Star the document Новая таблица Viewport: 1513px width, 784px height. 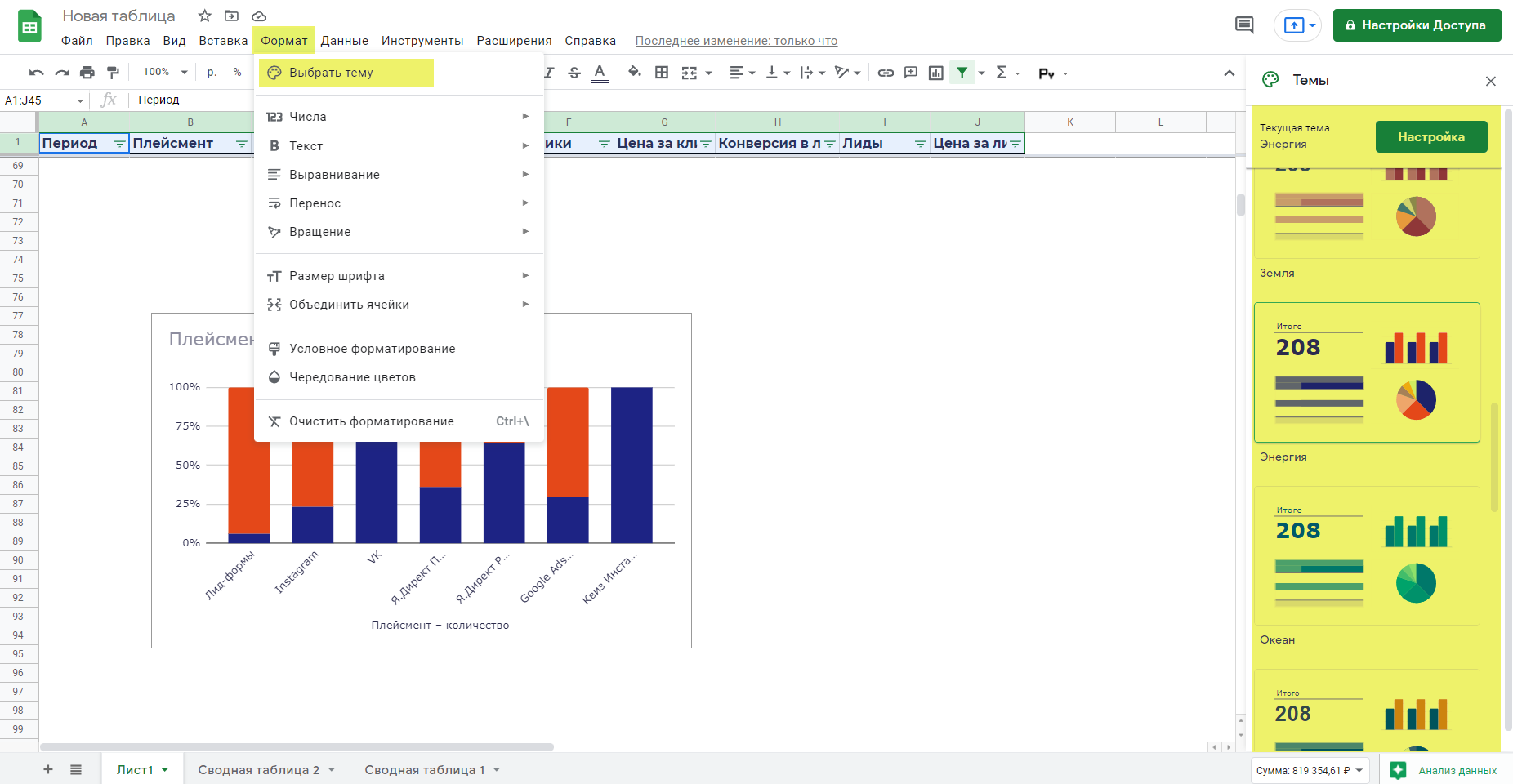click(205, 16)
